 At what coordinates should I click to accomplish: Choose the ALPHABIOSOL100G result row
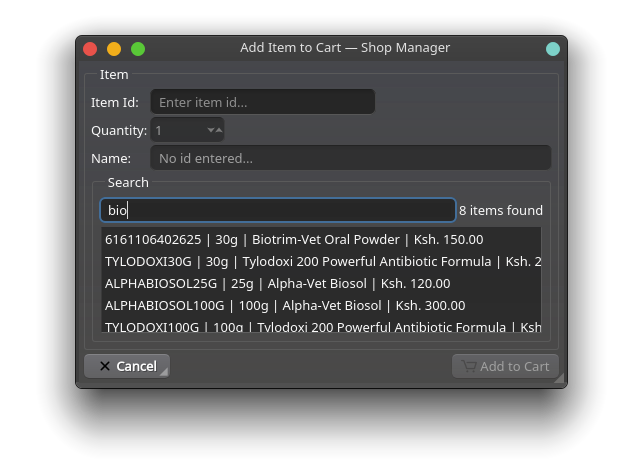[321, 306]
